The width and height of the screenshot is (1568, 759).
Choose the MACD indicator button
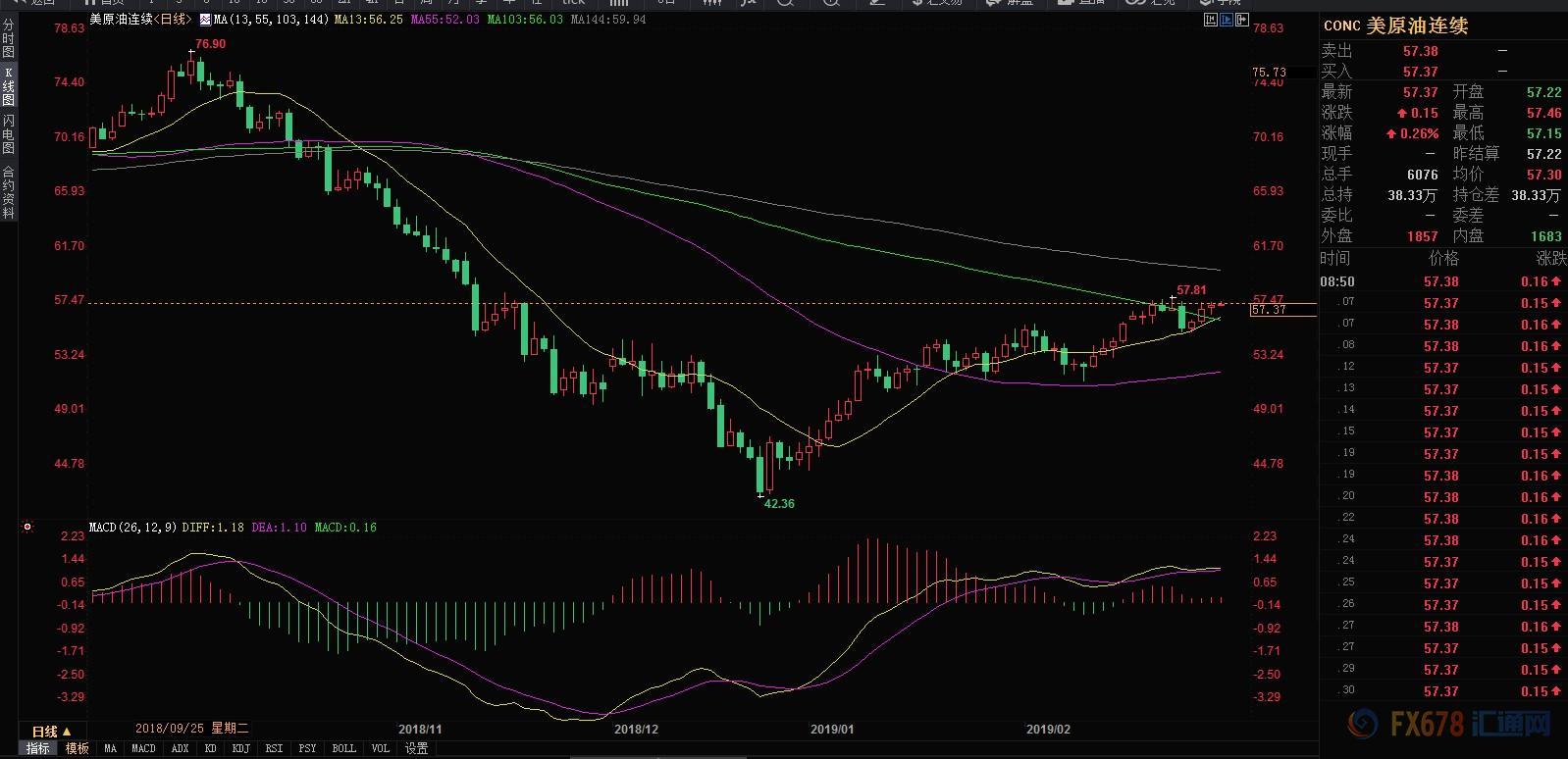click(143, 748)
